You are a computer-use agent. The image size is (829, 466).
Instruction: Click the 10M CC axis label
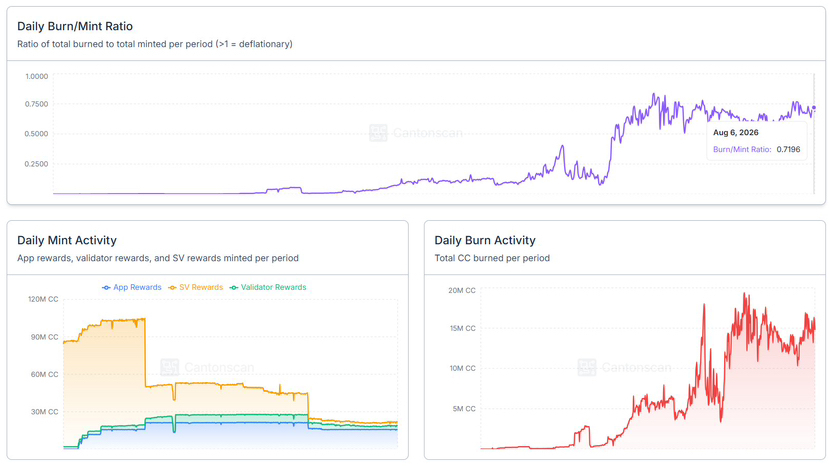click(463, 368)
